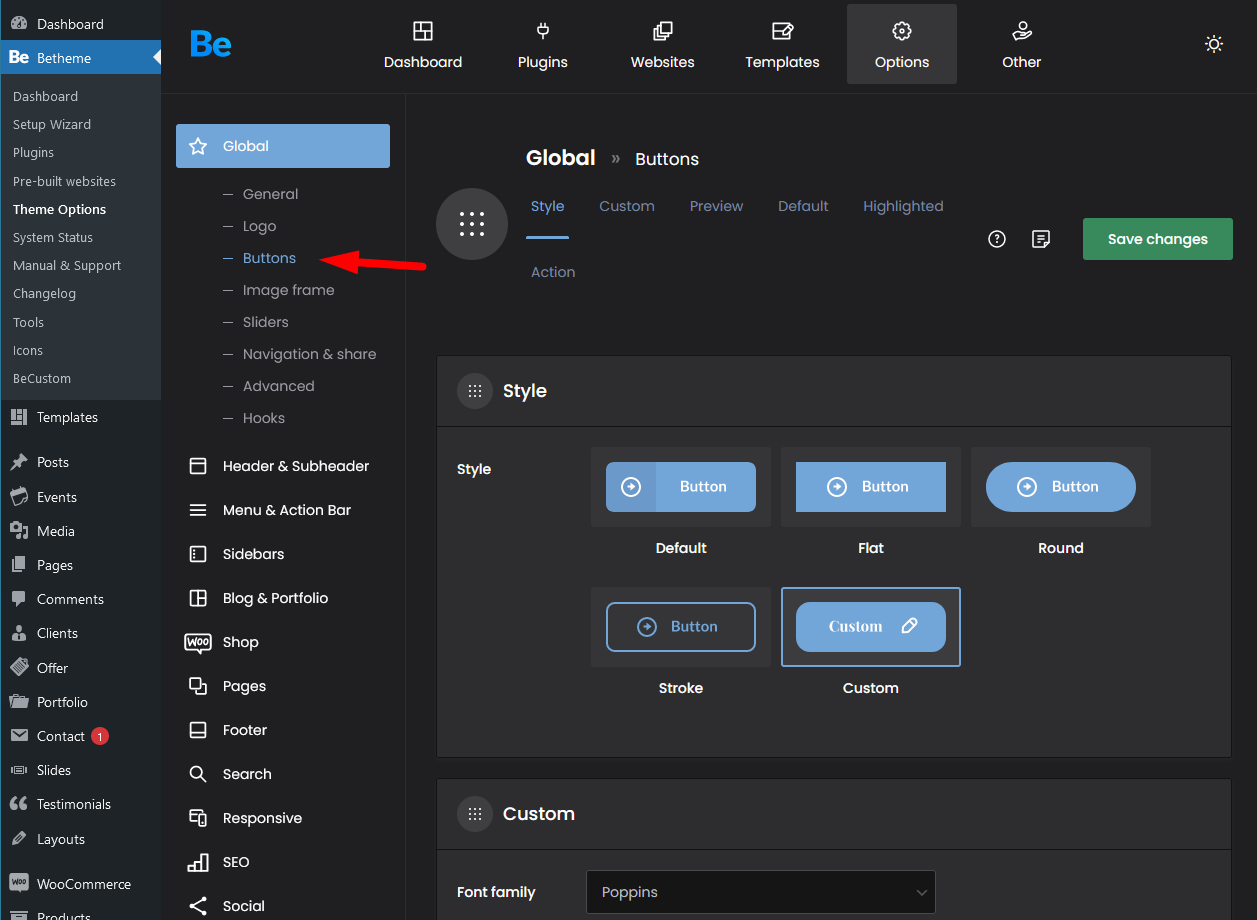Open the Templates icon in top navigation
The height and width of the screenshot is (920, 1257).
coord(783,31)
